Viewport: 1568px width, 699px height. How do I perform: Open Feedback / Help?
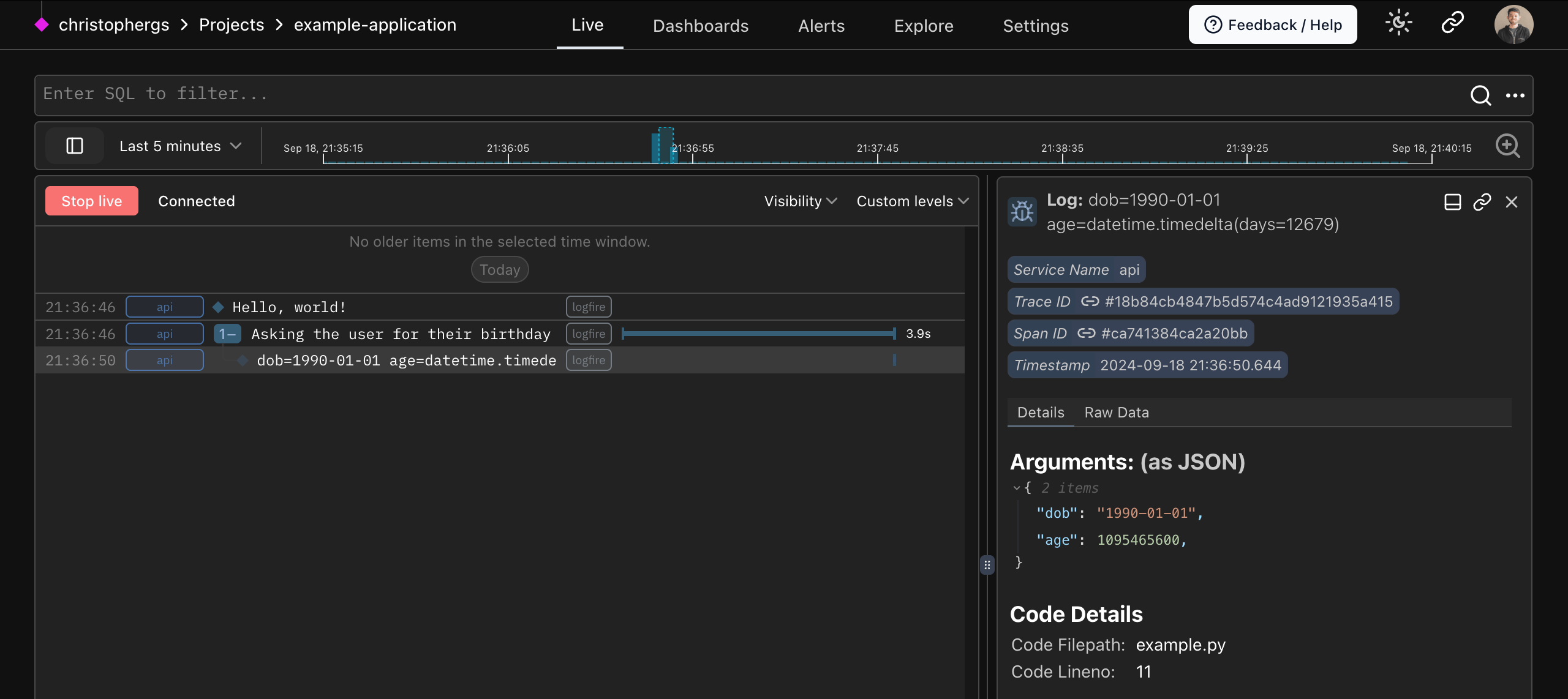[1272, 24]
